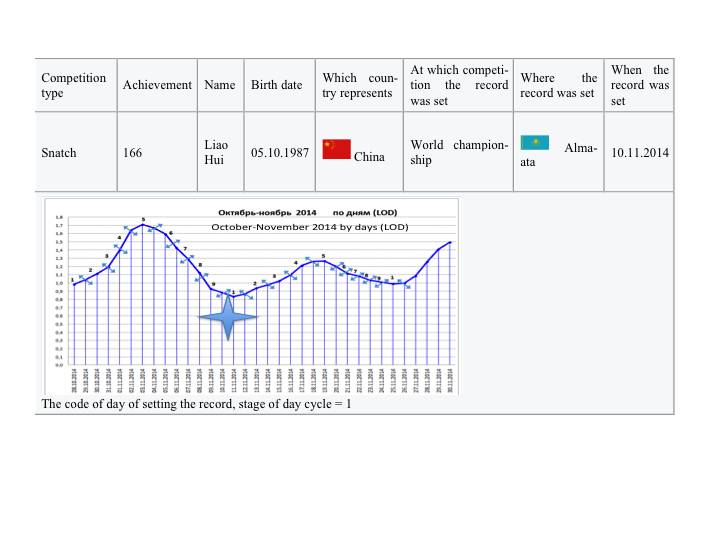Click the last data point at chart's right end
Image resolution: width=720 pixels, height=540 pixels.
pos(451,242)
